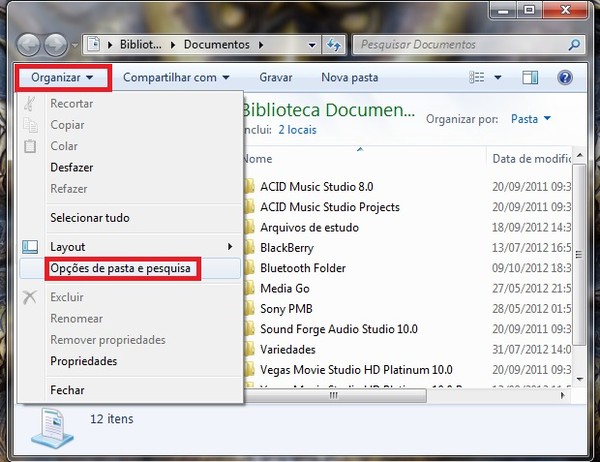Open Help with the question mark icon
The width and height of the screenshot is (600, 462).
(565, 78)
